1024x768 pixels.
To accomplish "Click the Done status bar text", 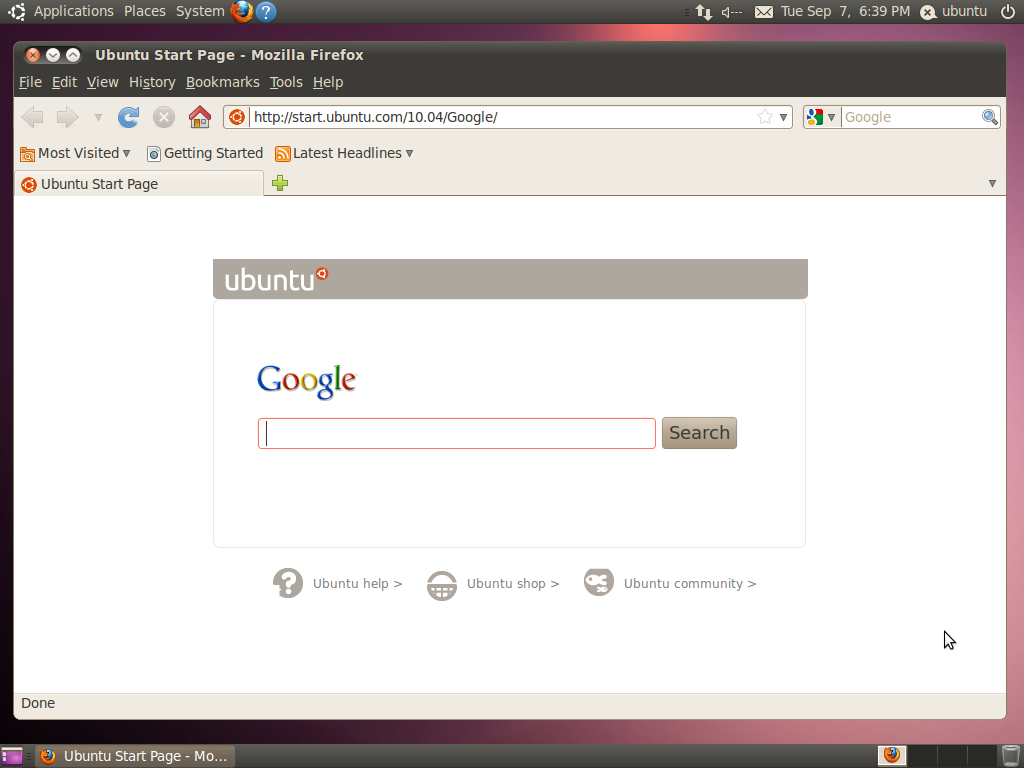I will click(x=38, y=703).
